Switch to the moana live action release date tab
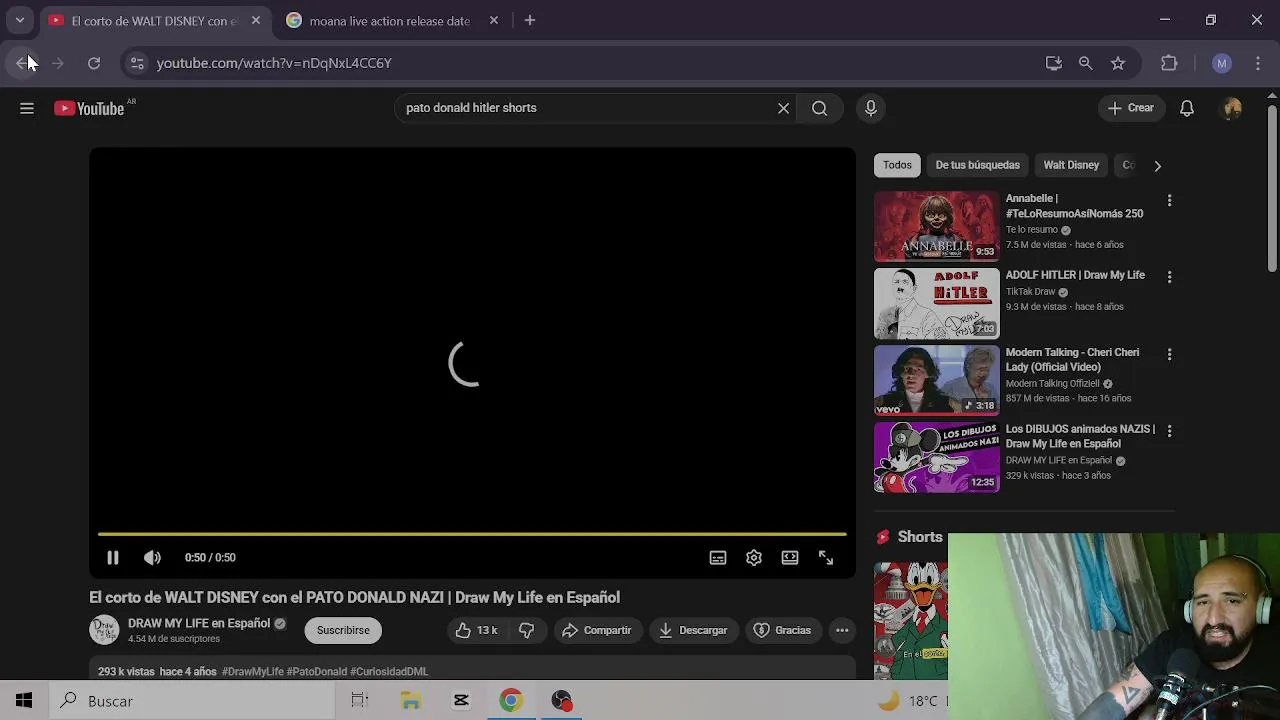Screen dimensions: 1280x720 pyautogui.click(x=389, y=20)
